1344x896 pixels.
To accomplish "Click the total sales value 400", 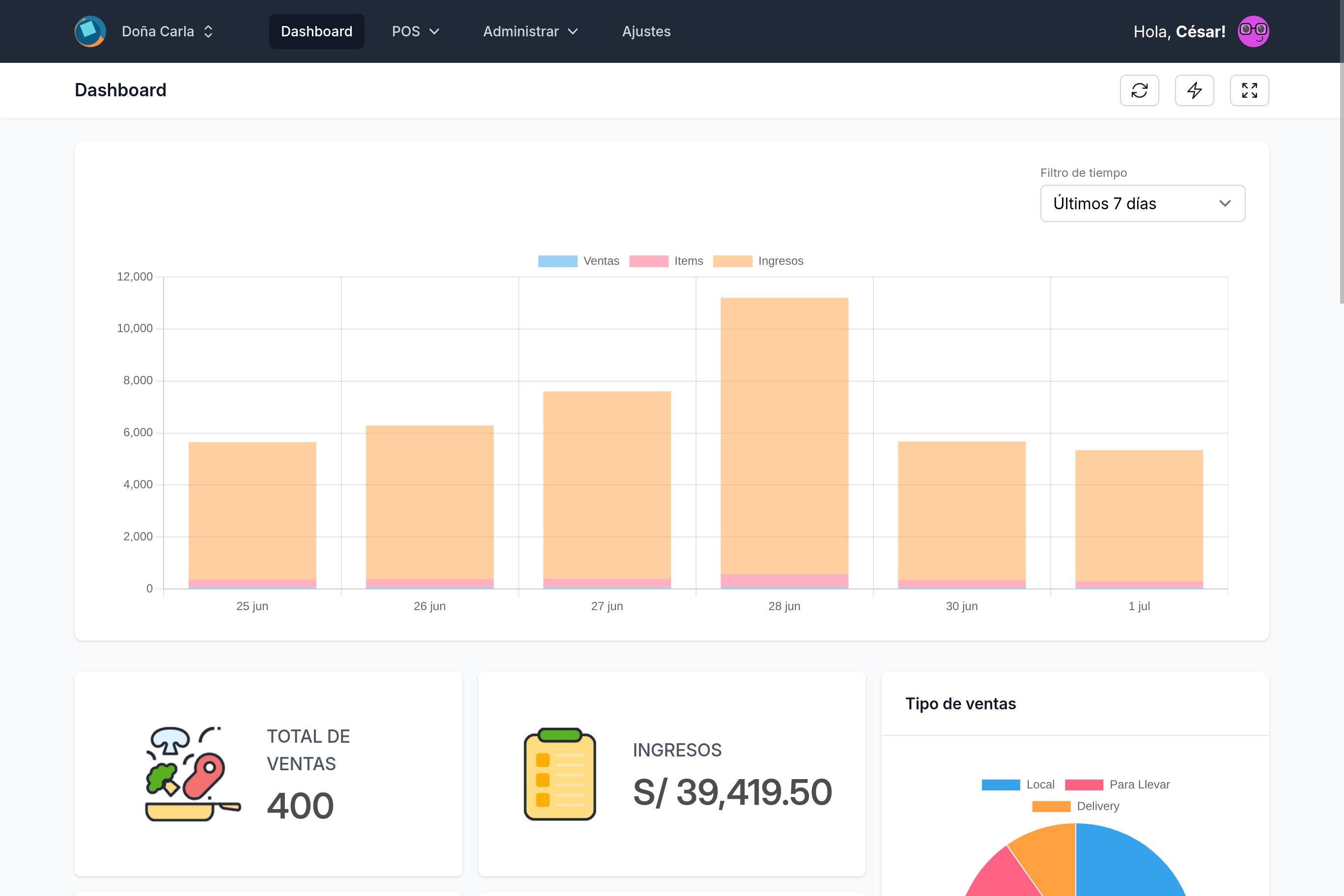I will pos(301,806).
